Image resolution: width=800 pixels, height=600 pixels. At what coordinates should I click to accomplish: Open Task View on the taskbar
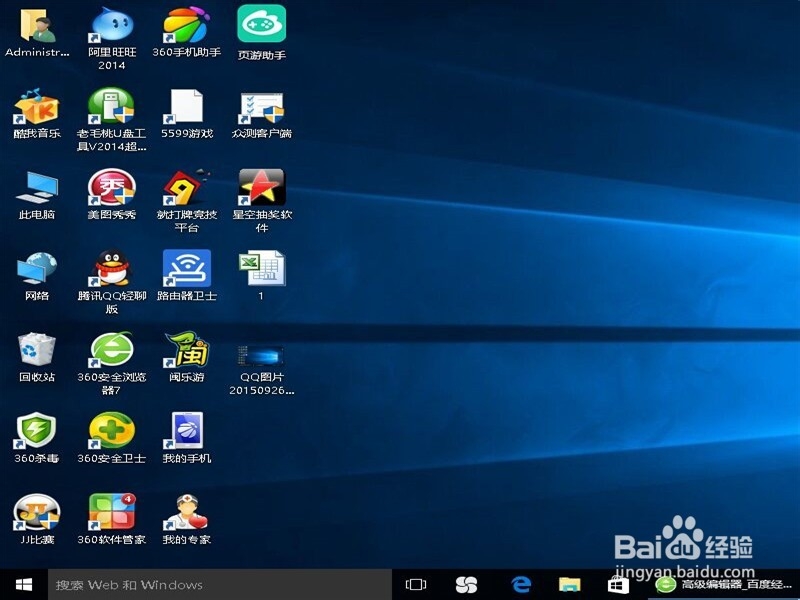pos(416,585)
